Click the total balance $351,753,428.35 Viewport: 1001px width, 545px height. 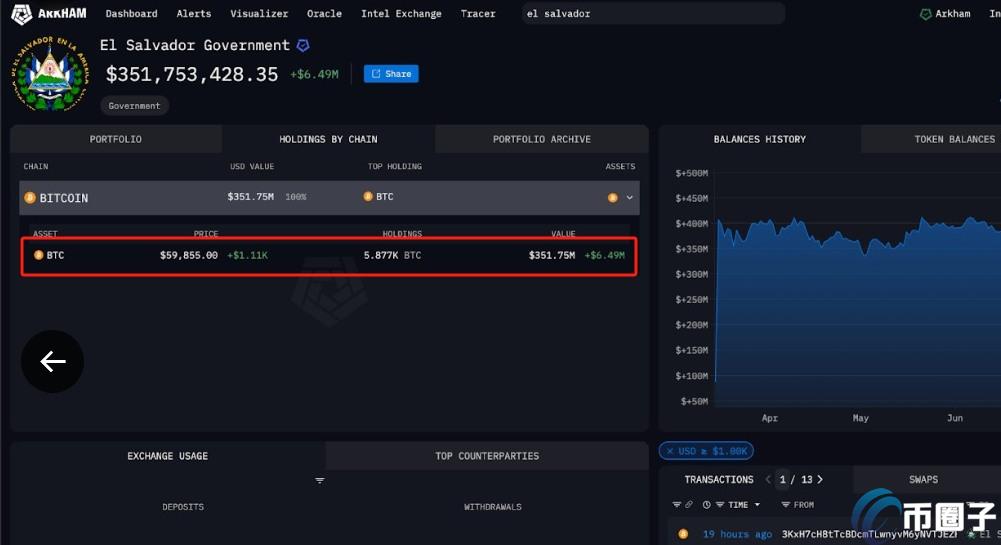click(x=192, y=75)
